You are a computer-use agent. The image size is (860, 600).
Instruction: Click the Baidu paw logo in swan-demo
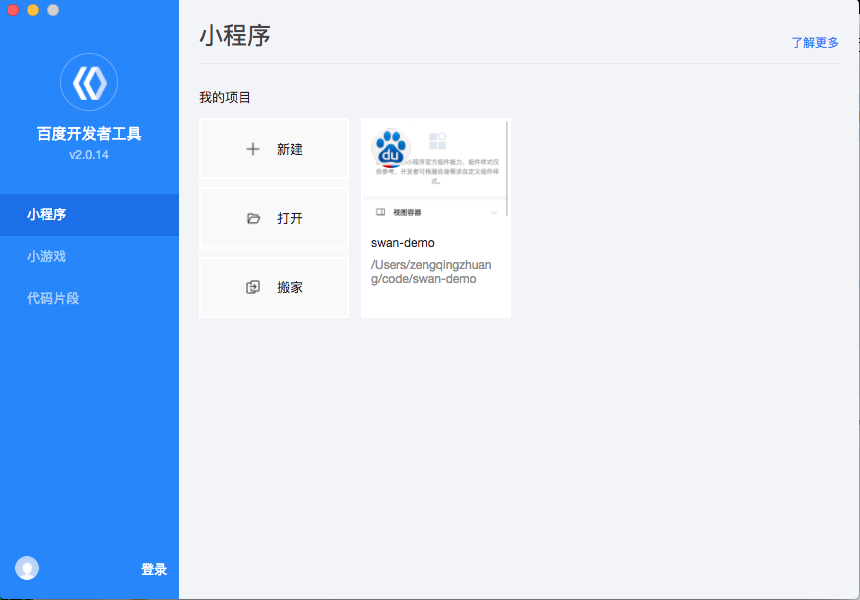391,148
